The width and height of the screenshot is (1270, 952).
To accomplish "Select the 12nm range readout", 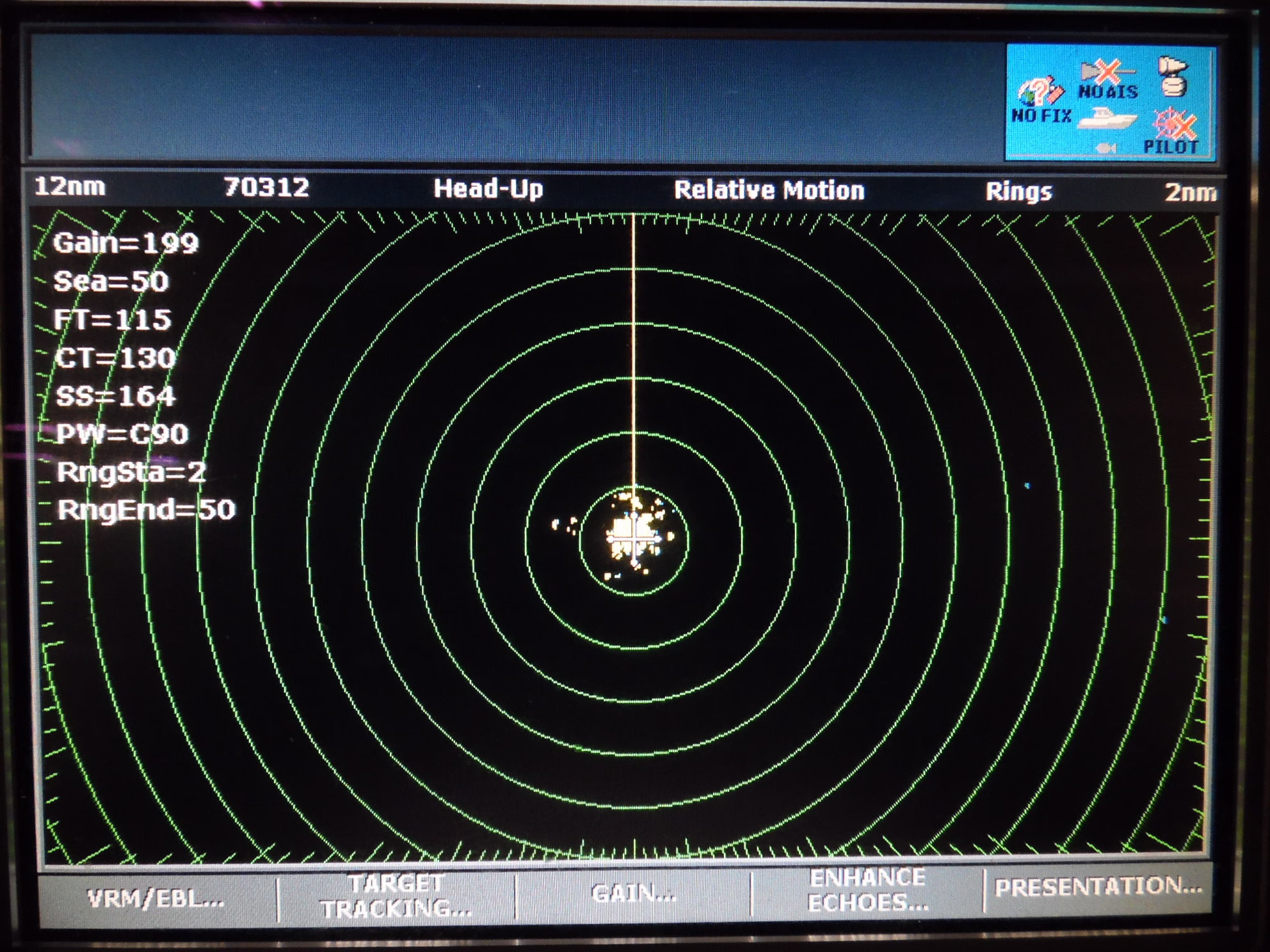I will point(70,186).
